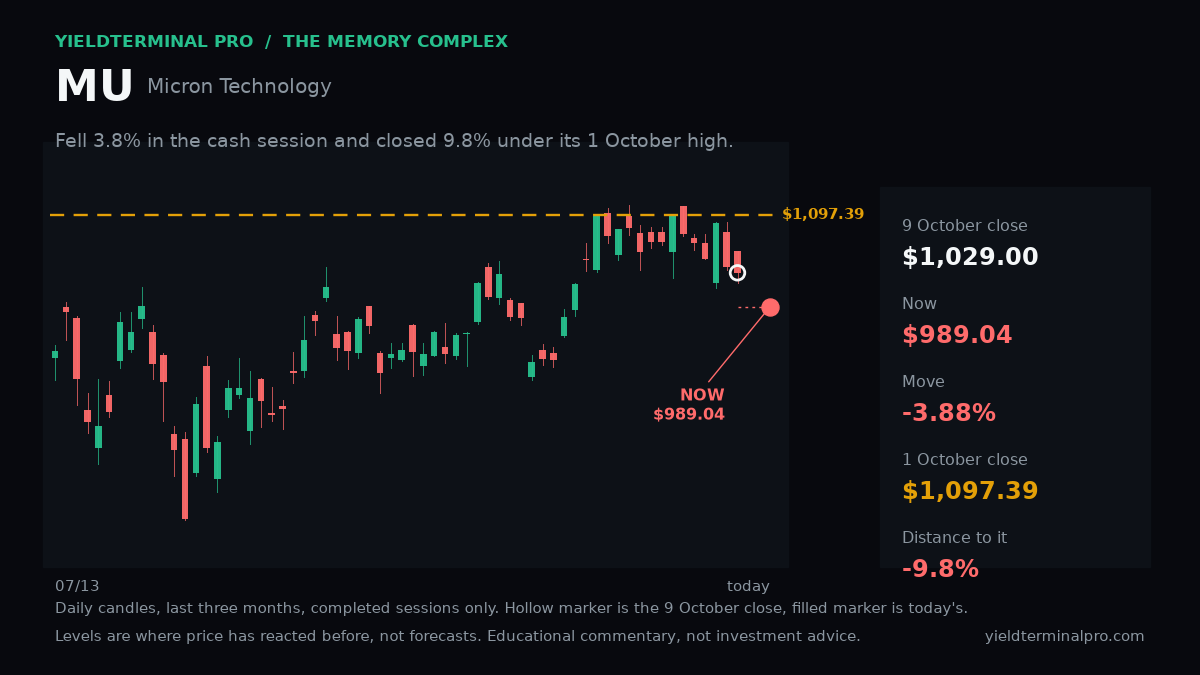Image resolution: width=1200 pixels, height=675 pixels.
Task: Click the Distance to it -9.8% value
Action: [940, 570]
